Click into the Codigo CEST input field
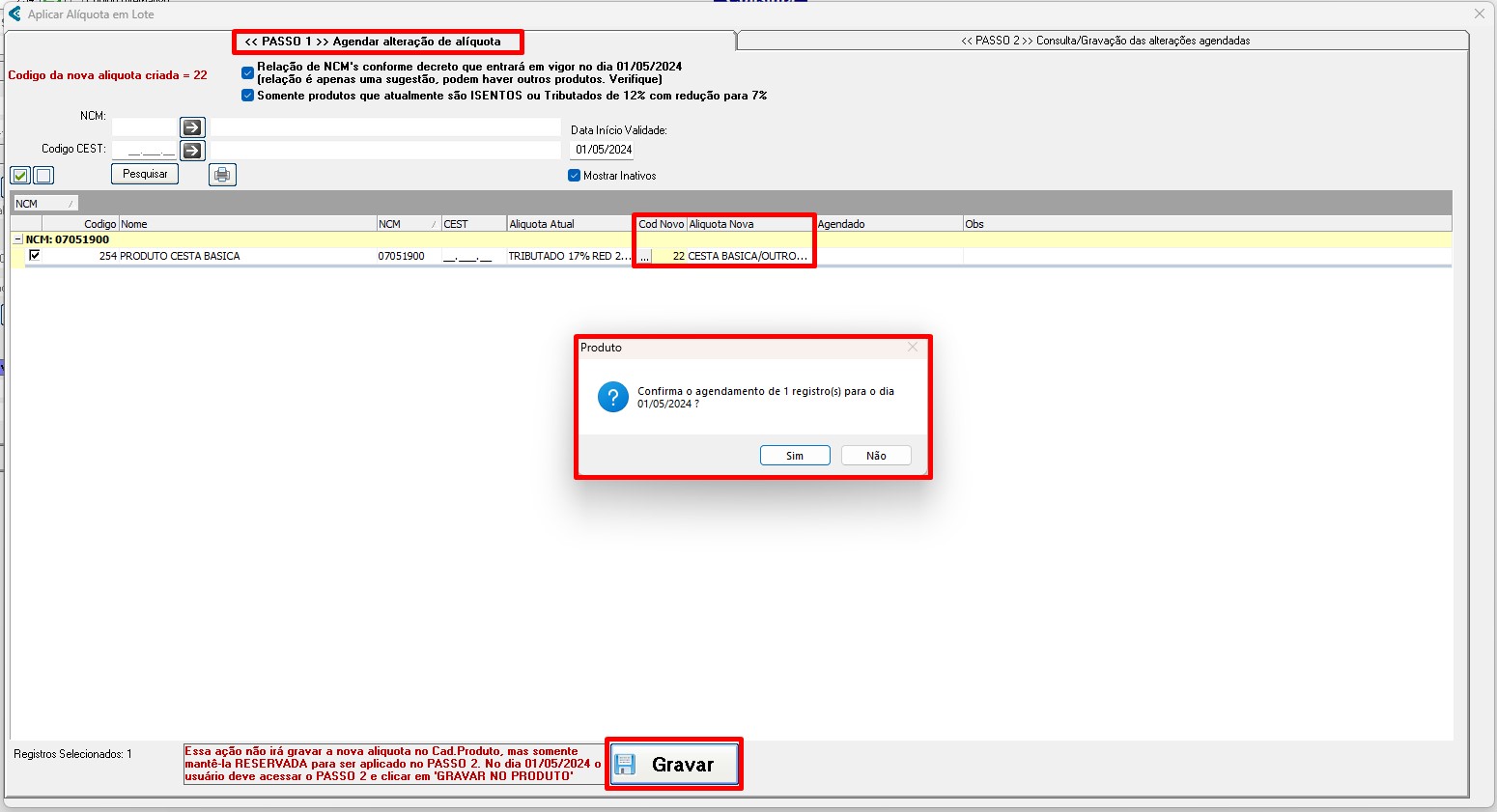 tap(145, 151)
